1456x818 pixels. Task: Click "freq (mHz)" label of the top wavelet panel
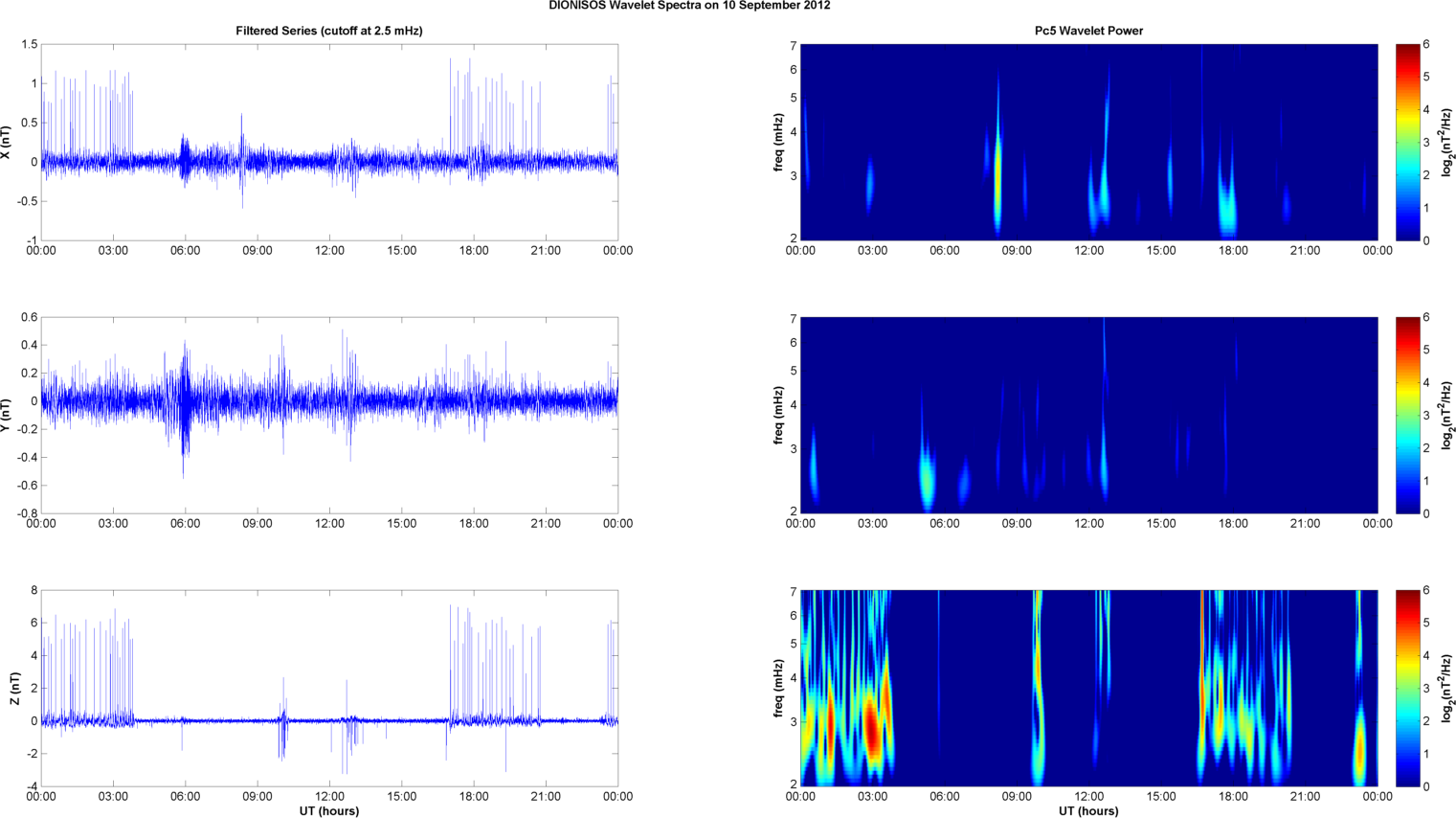point(778,143)
